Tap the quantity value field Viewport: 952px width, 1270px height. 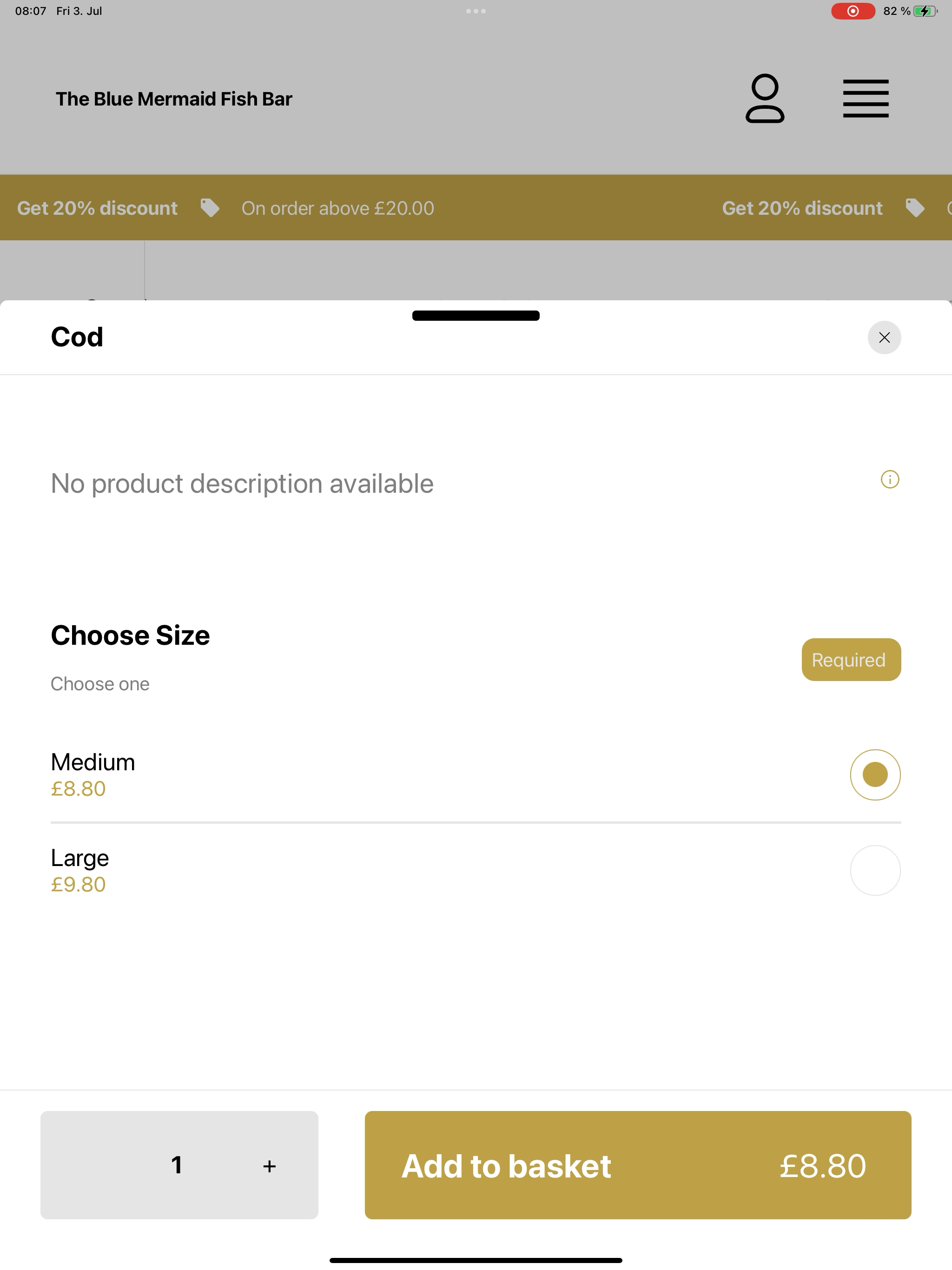pyautogui.click(x=177, y=1165)
